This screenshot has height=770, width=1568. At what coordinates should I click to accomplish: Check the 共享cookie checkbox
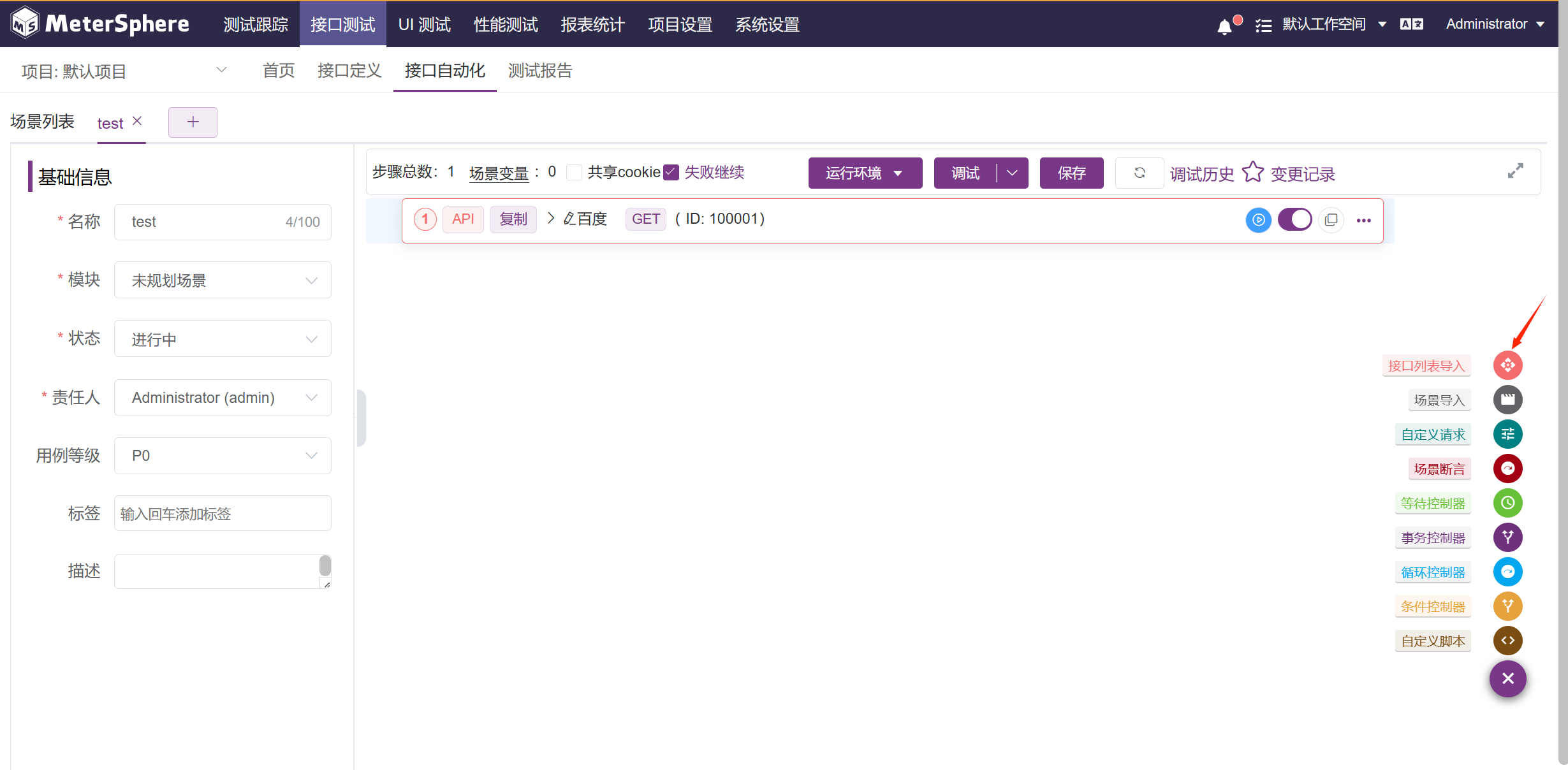(574, 173)
